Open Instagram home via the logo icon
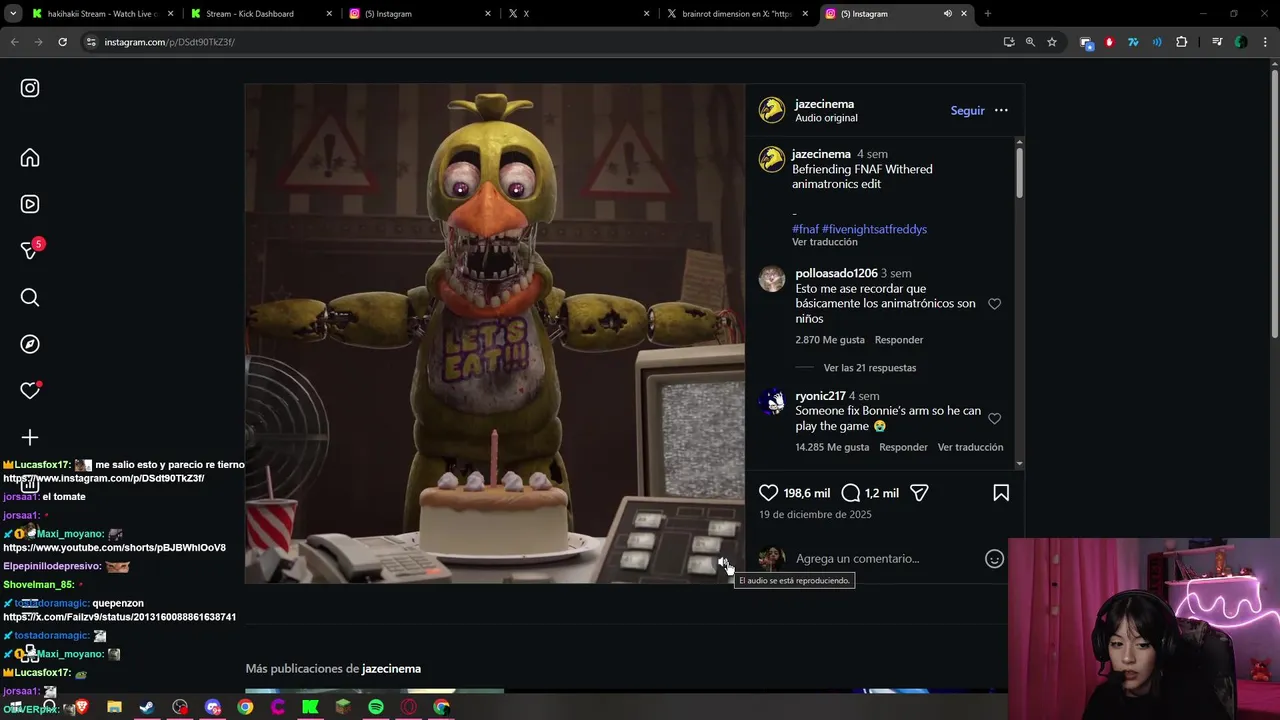The image size is (1280, 720). point(30,88)
